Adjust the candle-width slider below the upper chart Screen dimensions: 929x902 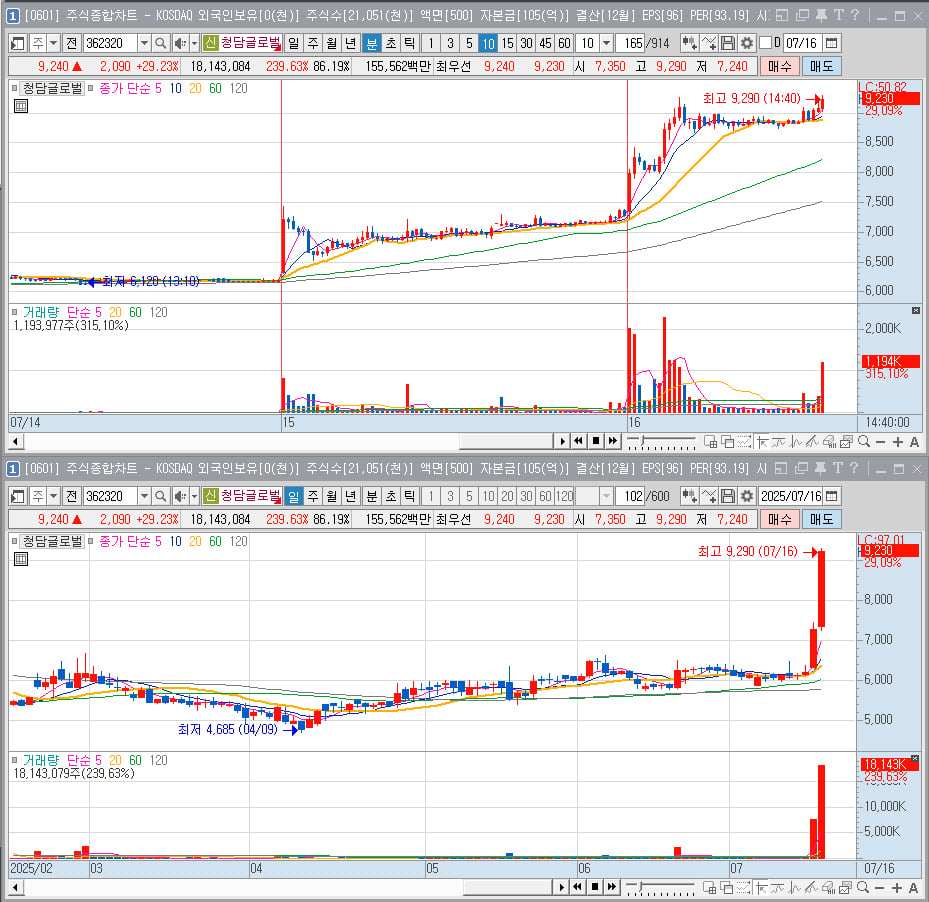[x=661, y=442]
